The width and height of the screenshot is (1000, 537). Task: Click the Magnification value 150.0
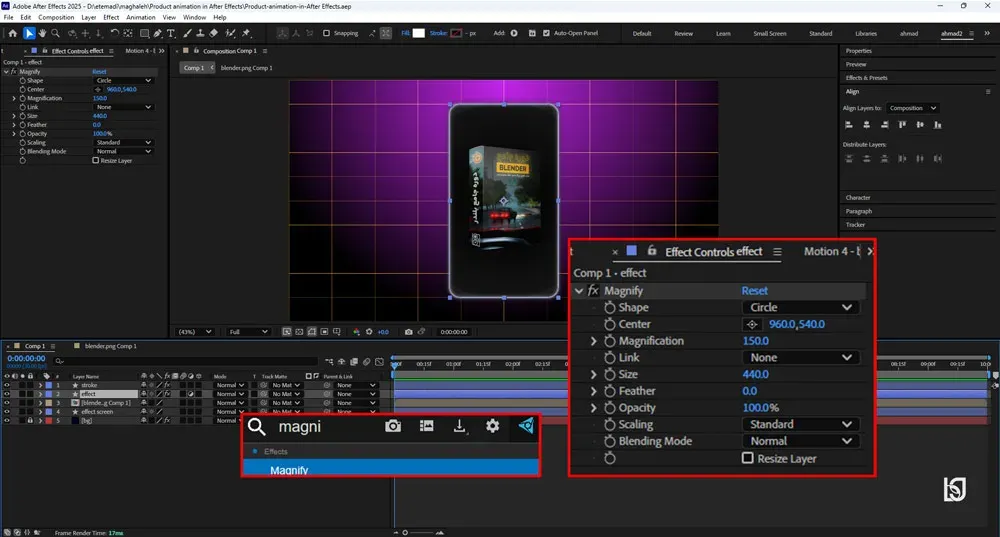pyautogui.click(x=99, y=98)
